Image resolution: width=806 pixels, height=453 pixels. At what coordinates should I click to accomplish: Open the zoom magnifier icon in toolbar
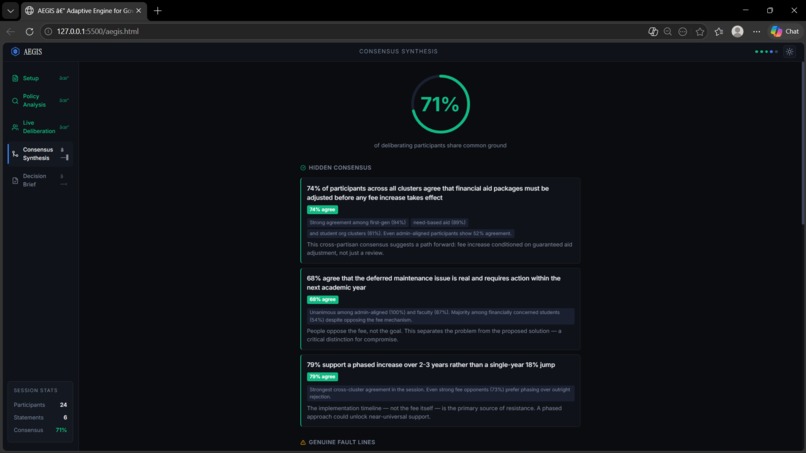667,31
